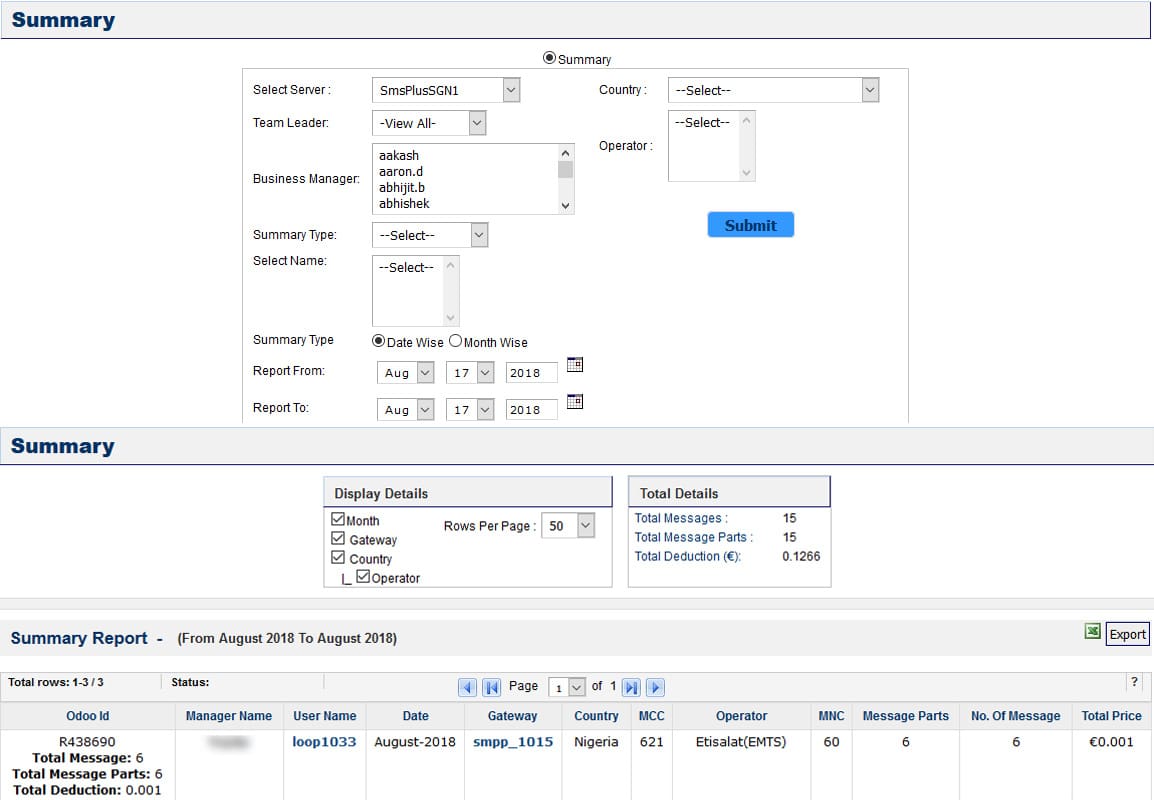Open the Country select dropdown
Screen dimensions: 1154x800
(774, 90)
